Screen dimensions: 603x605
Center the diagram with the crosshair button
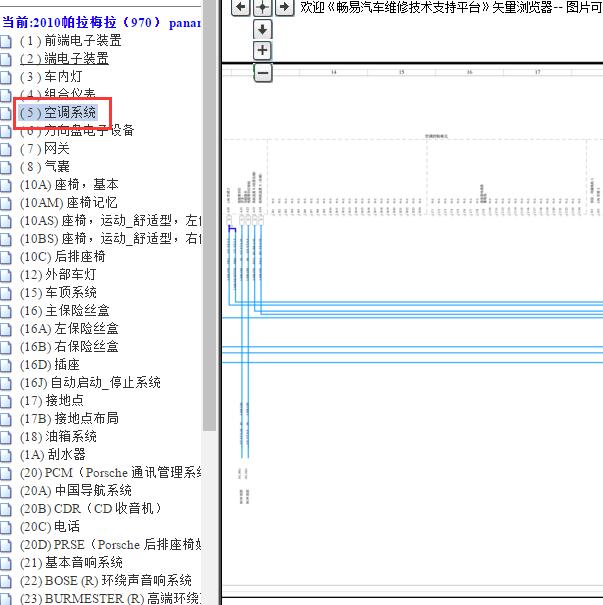click(x=262, y=7)
